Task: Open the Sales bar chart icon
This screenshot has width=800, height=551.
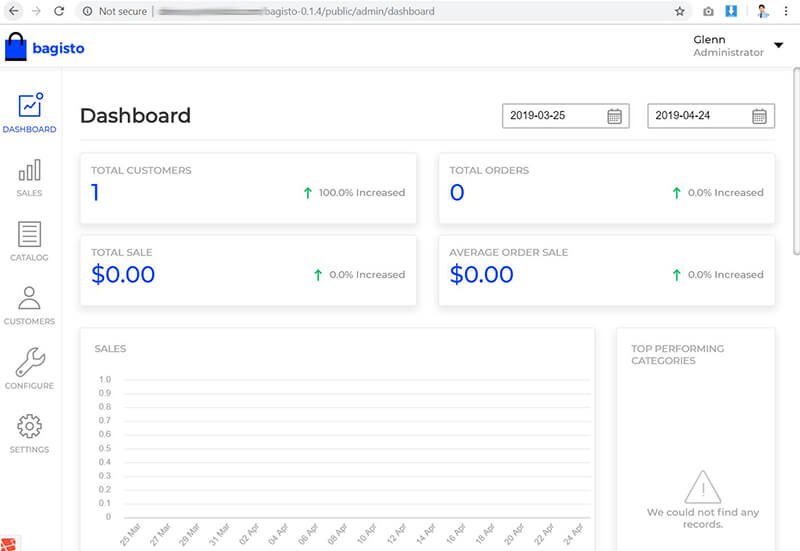Action: click(29, 170)
